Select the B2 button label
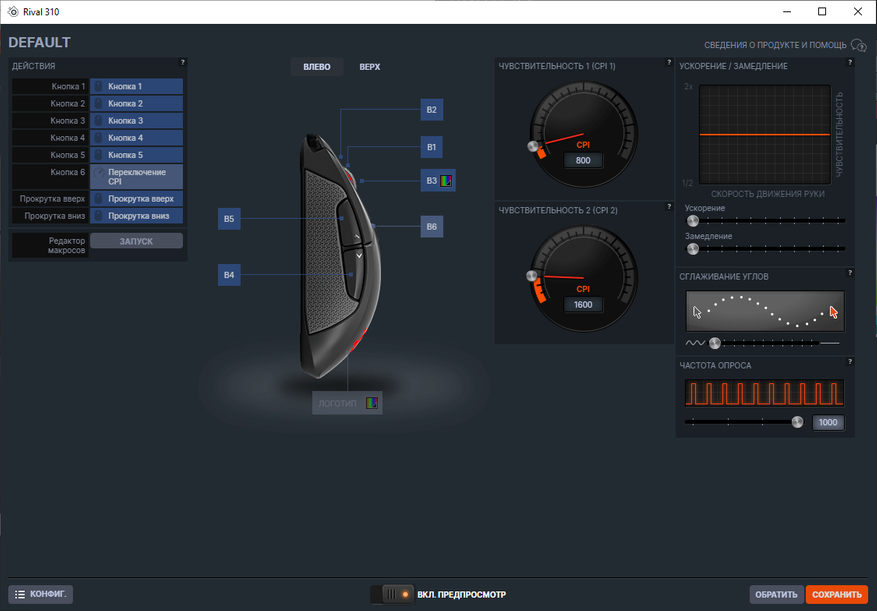The height and width of the screenshot is (611, 877). [x=432, y=110]
